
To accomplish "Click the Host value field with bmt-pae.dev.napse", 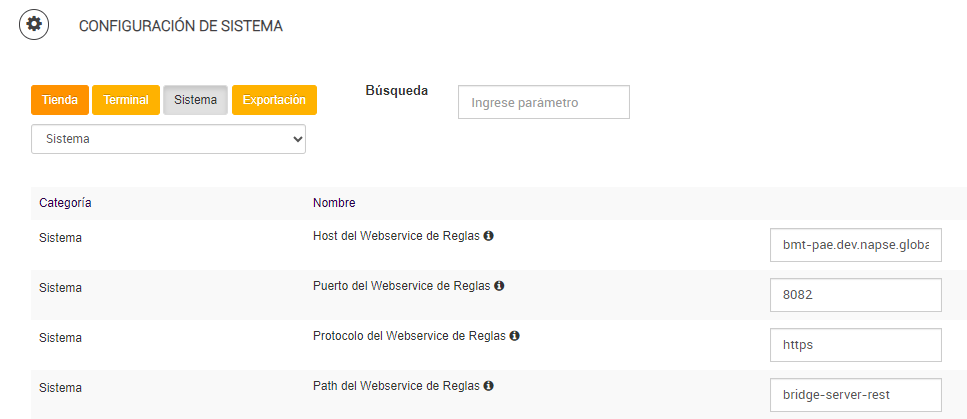I will (856, 245).
